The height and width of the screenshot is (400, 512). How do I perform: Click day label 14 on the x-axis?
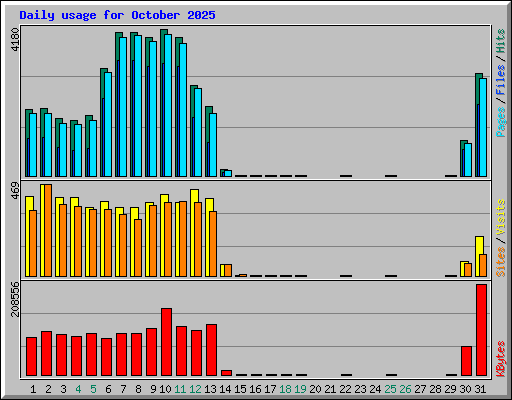[x=225, y=389]
